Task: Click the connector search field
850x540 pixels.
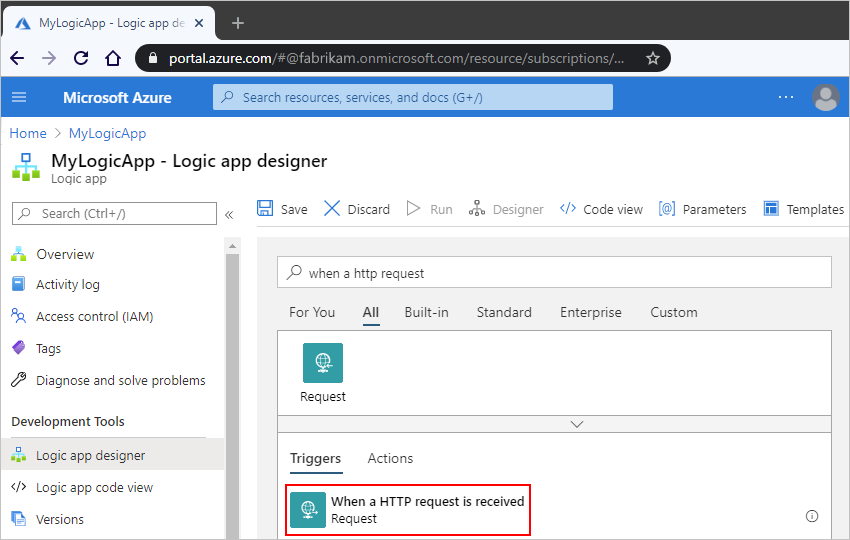Action: [x=554, y=273]
